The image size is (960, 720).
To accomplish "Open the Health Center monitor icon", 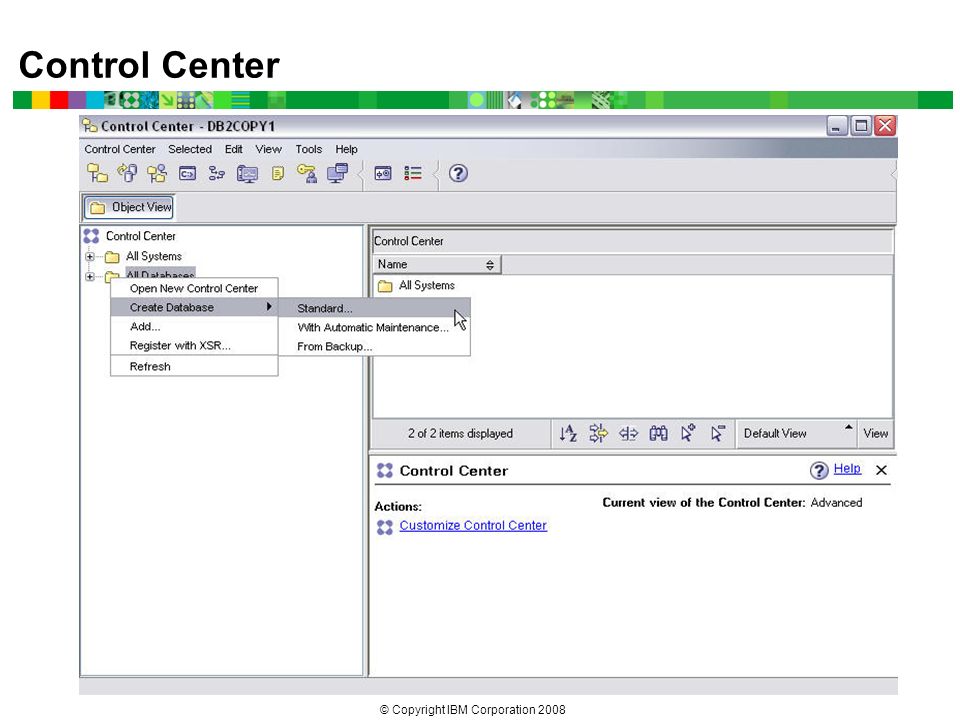I will [x=247, y=174].
